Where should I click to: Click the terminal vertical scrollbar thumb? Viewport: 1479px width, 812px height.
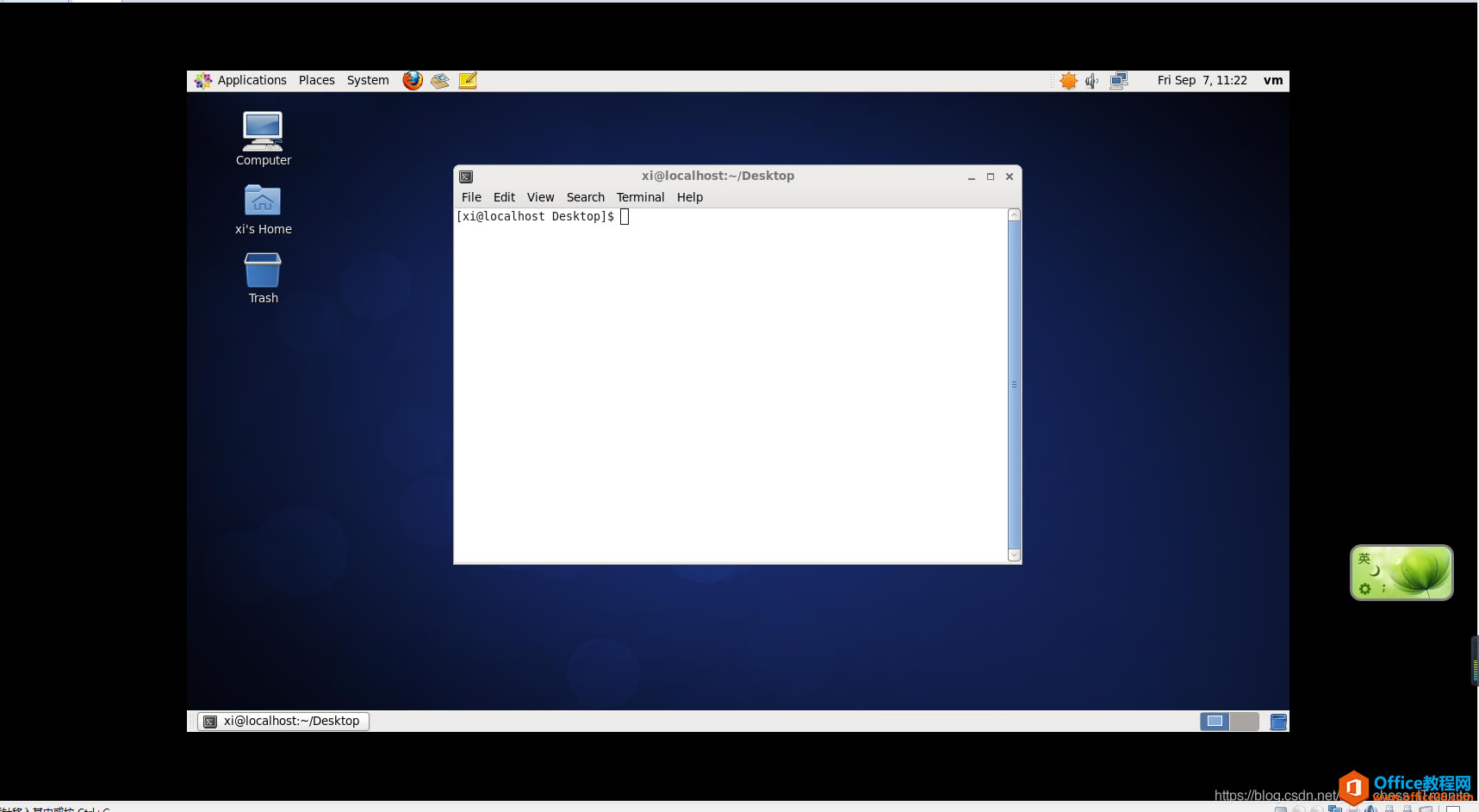click(x=1014, y=385)
